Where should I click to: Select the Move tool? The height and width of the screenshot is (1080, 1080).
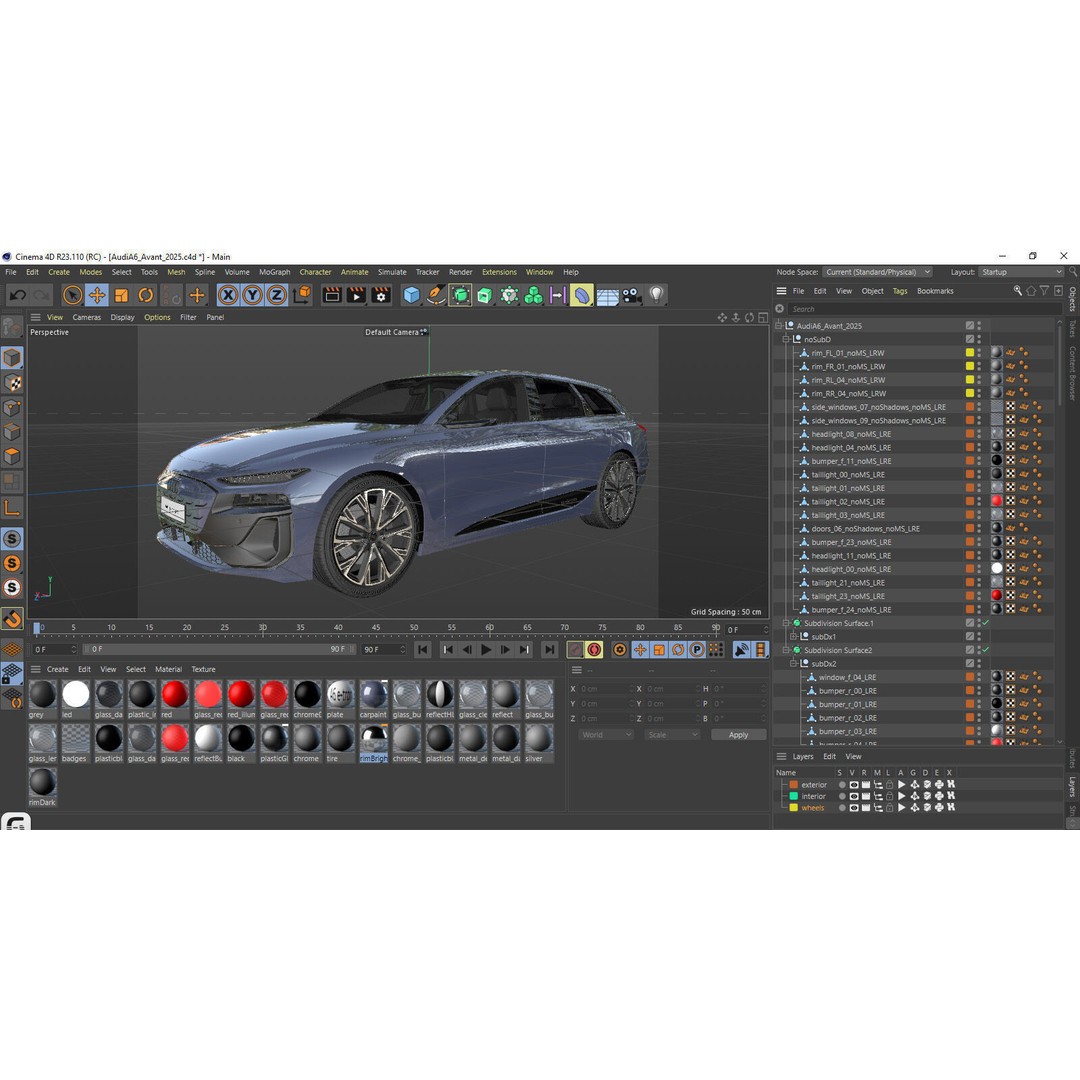tap(97, 295)
